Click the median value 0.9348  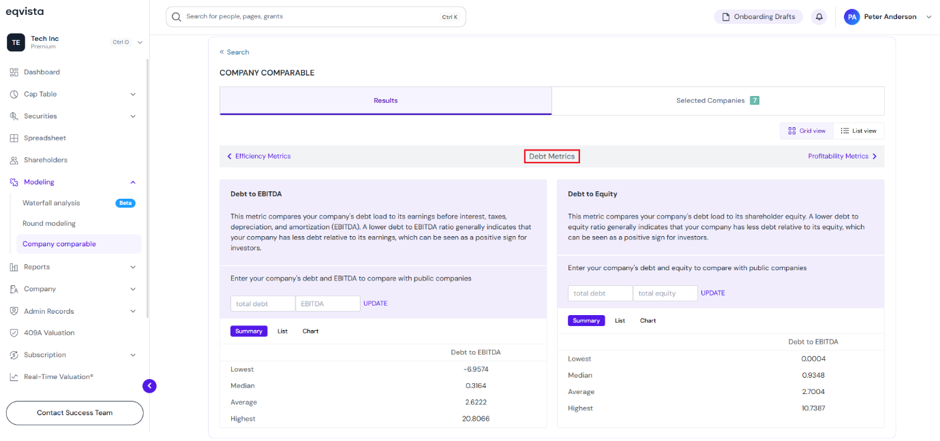pyautogui.click(x=813, y=375)
